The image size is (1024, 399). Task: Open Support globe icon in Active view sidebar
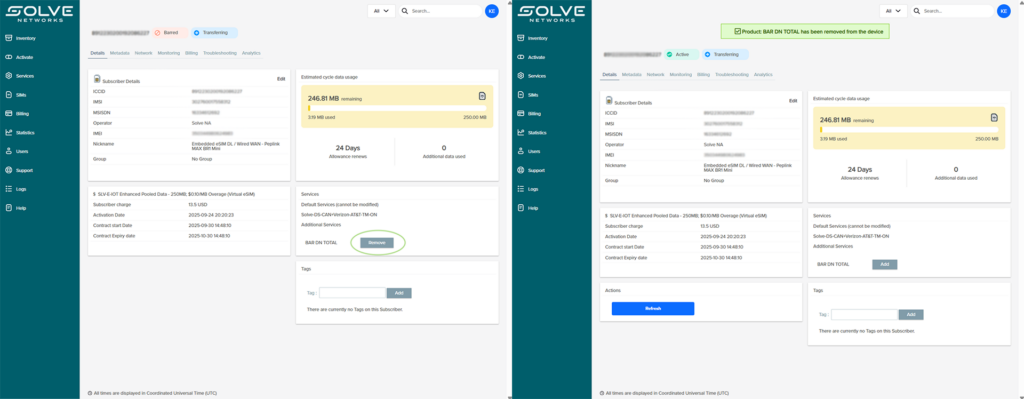click(520, 170)
